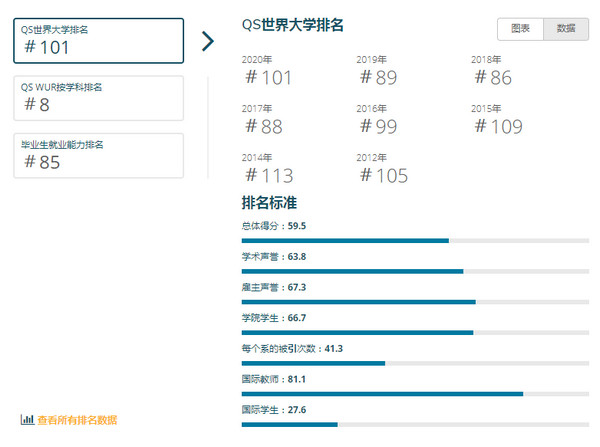Click the 国际学生：27.6 label
The image size is (600, 447).
pyautogui.click(x=274, y=409)
